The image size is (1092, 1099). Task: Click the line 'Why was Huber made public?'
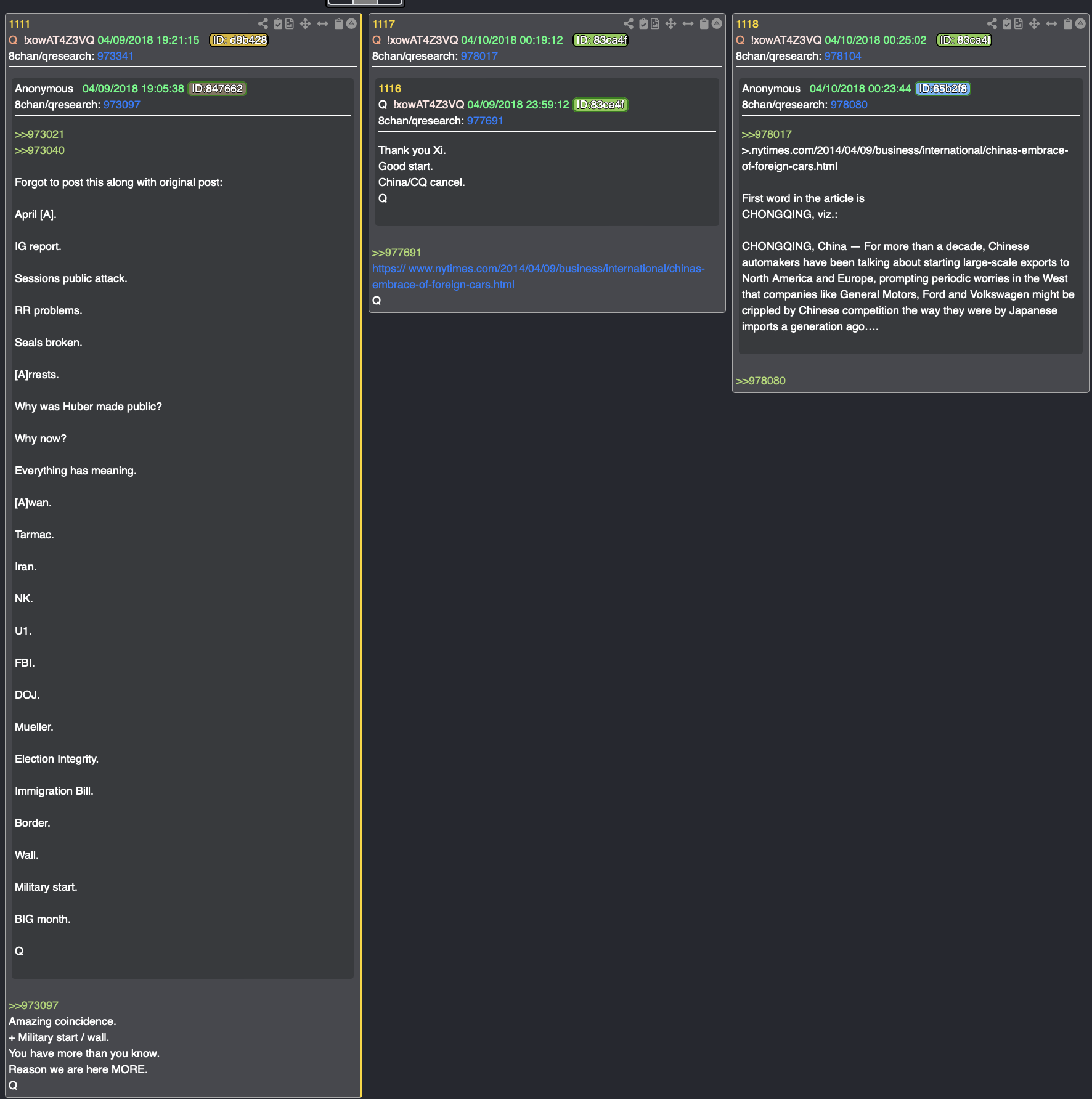click(88, 407)
